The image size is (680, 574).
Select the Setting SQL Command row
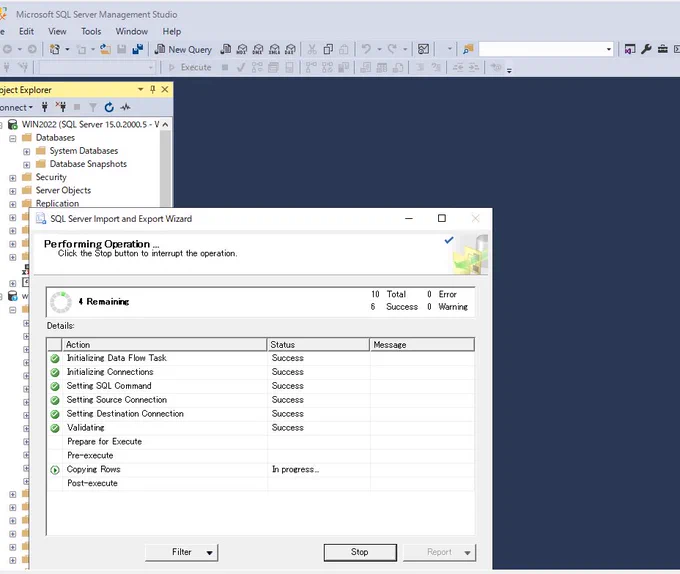(260, 386)
